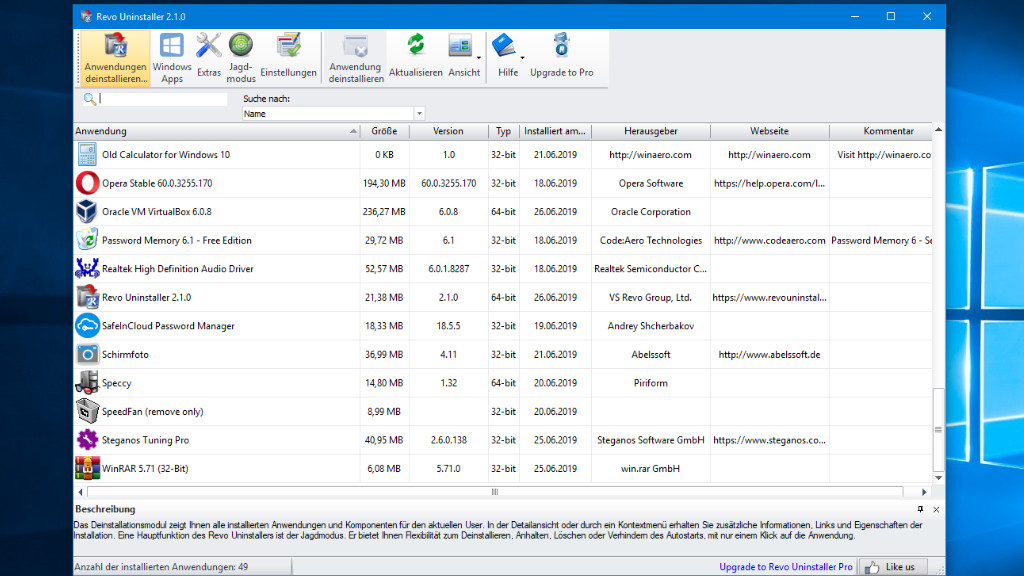Click the horizontal scrollbar of the list
Image resolution: width=1024 pixels, height=576 pixels.
click(494, 492)
